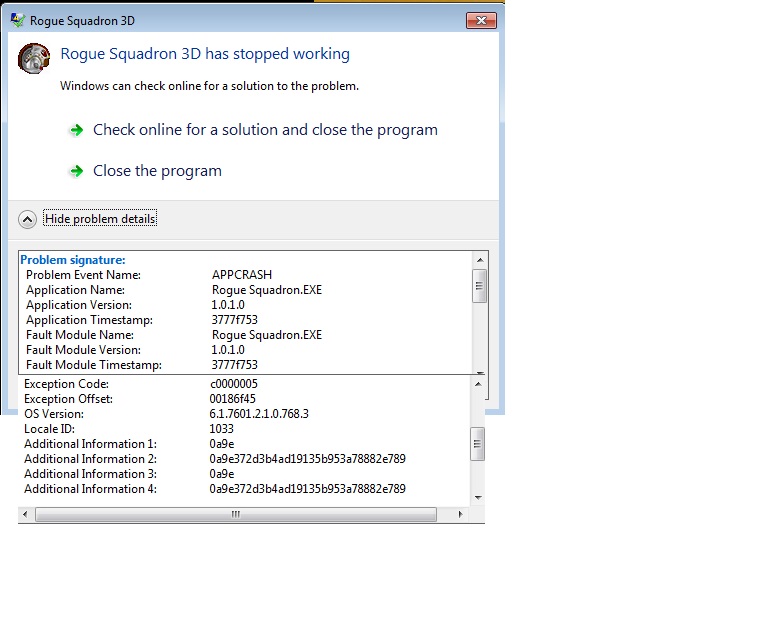
Task: Check online for a solution and close program
Action: tap(265, 130)
